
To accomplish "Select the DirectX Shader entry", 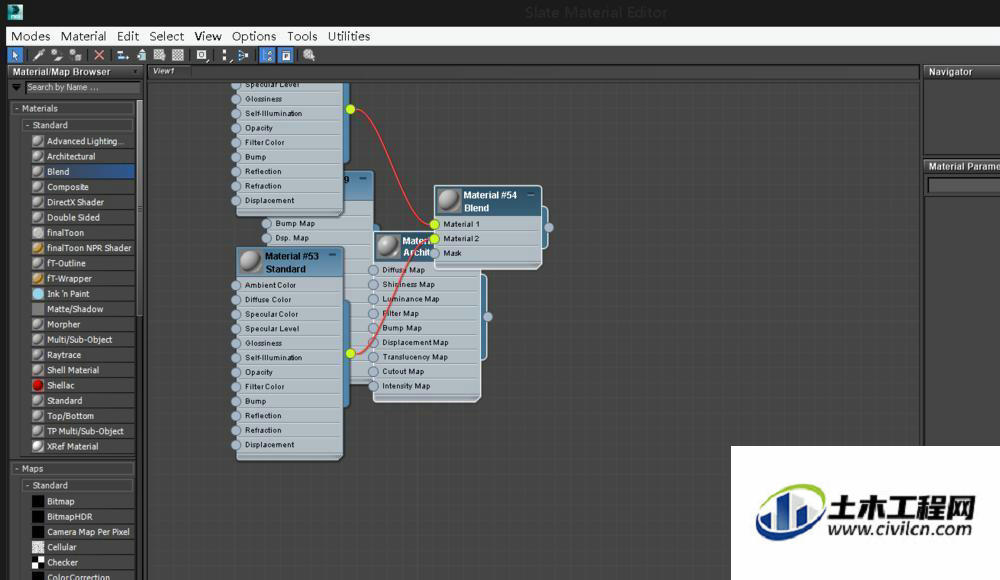I will (83, 202).
